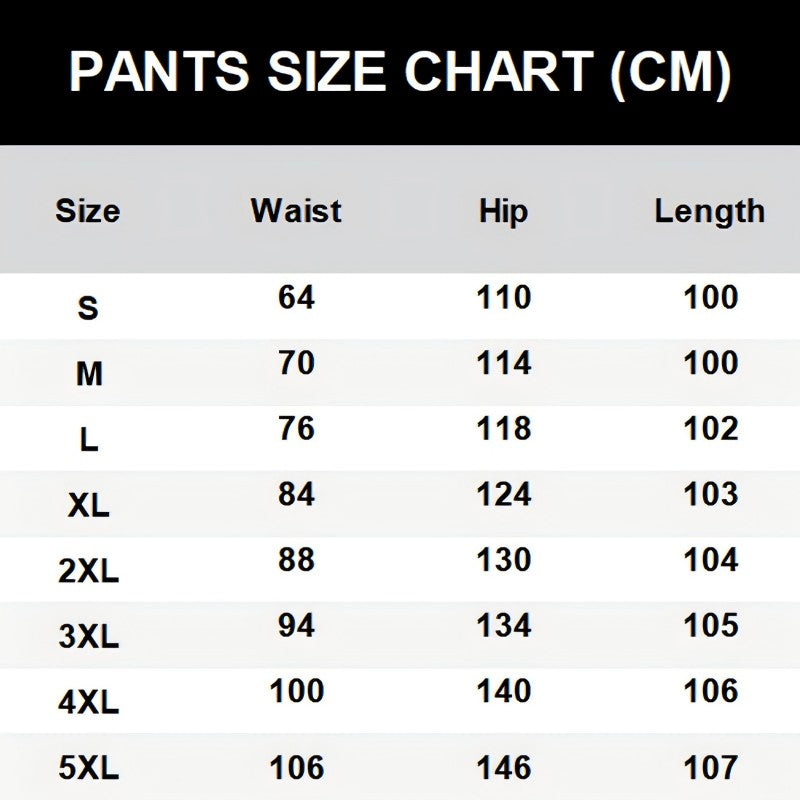
Task: Click the Pants Size Chart title
Action: point(400,72)
